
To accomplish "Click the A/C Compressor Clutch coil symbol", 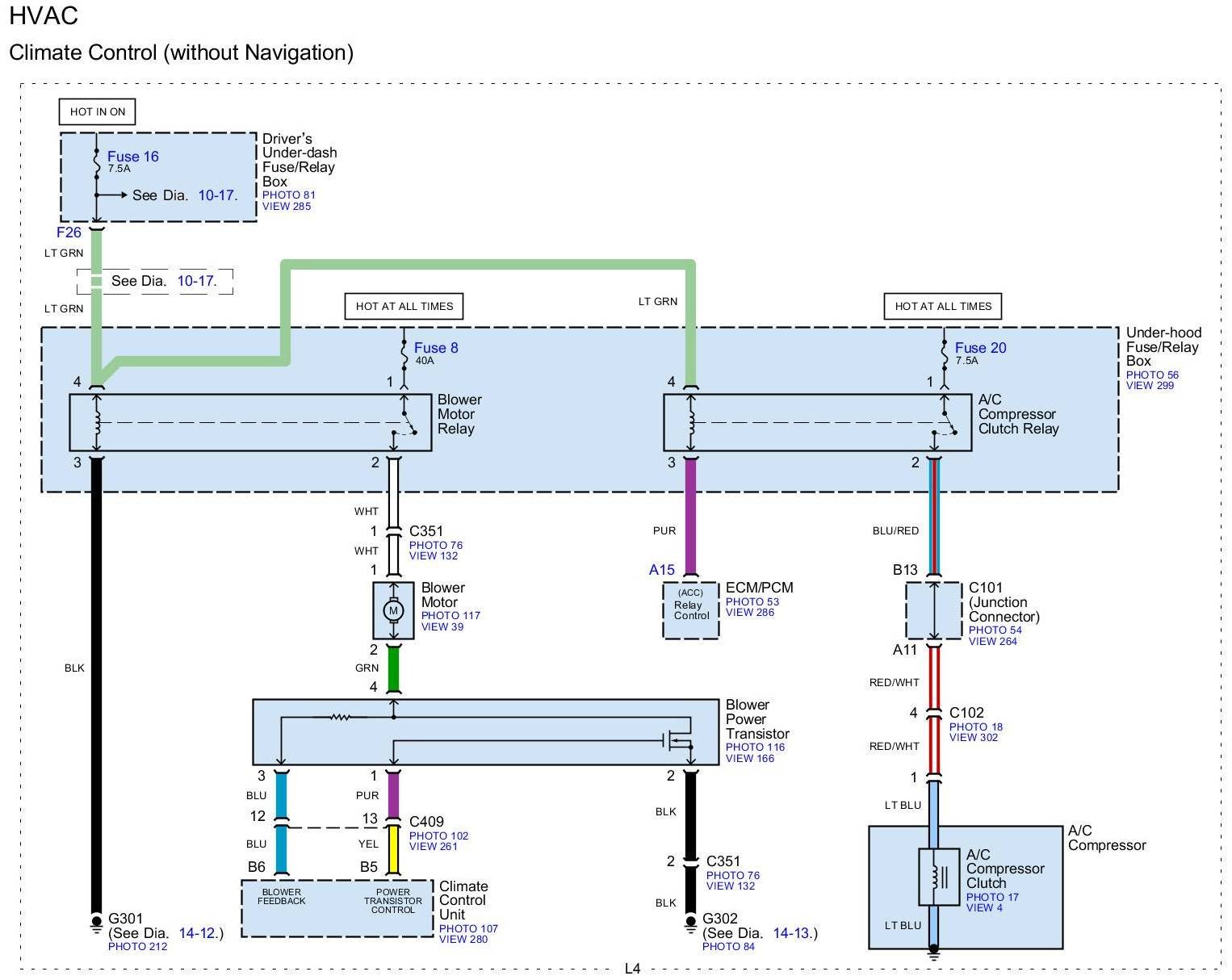I will pyautogui.click(x=933, y=877).
